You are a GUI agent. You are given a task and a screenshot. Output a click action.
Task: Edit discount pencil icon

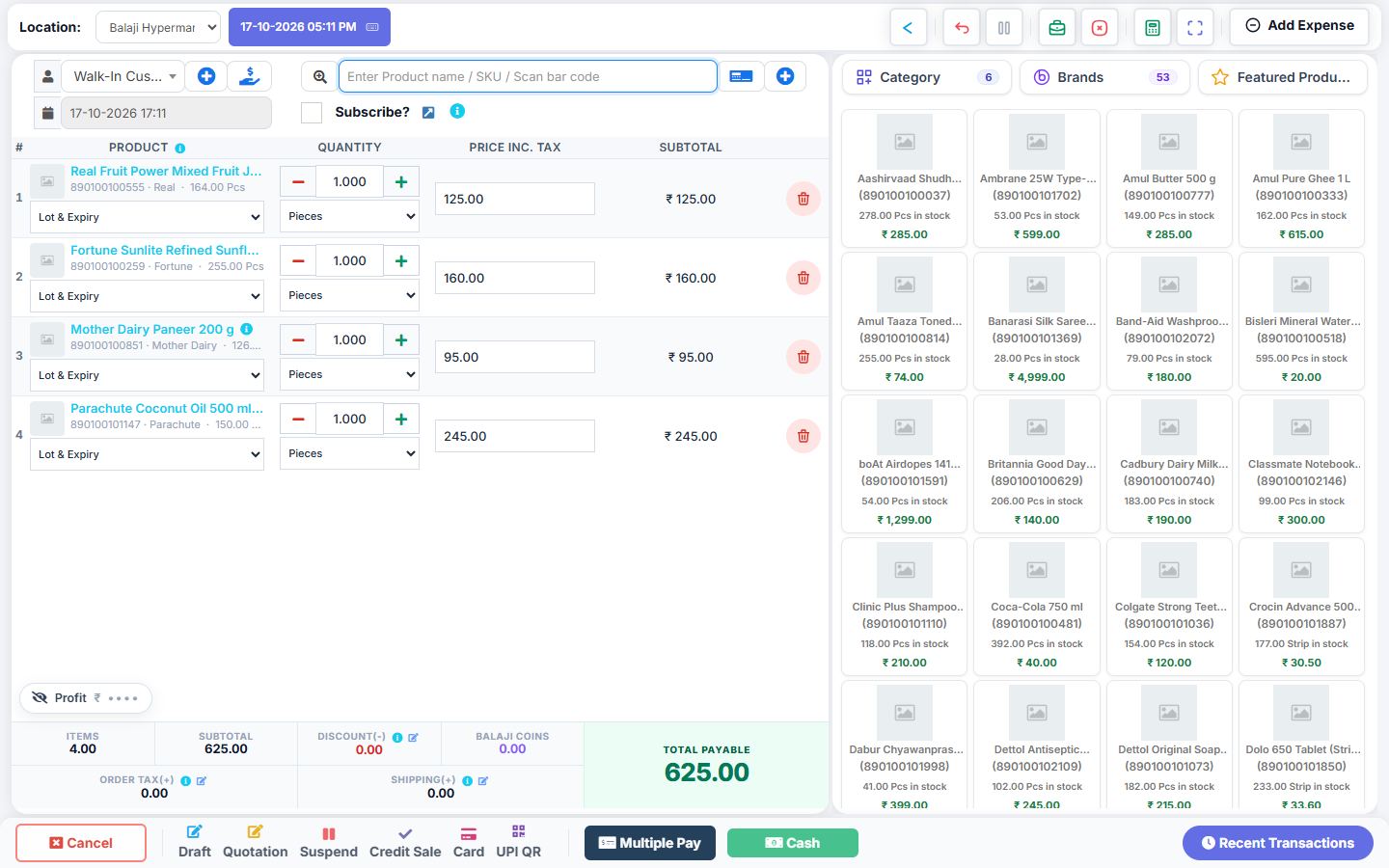[413, 737]
